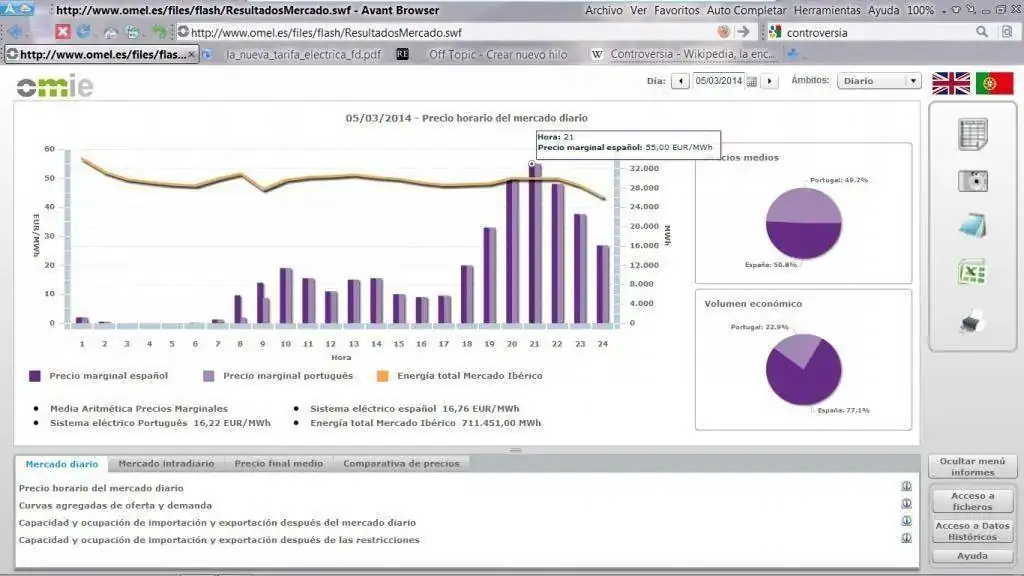This screenshot has width=1024, height=576.
Task: Go to previous day with left arrow
Action: click(681, 81)
